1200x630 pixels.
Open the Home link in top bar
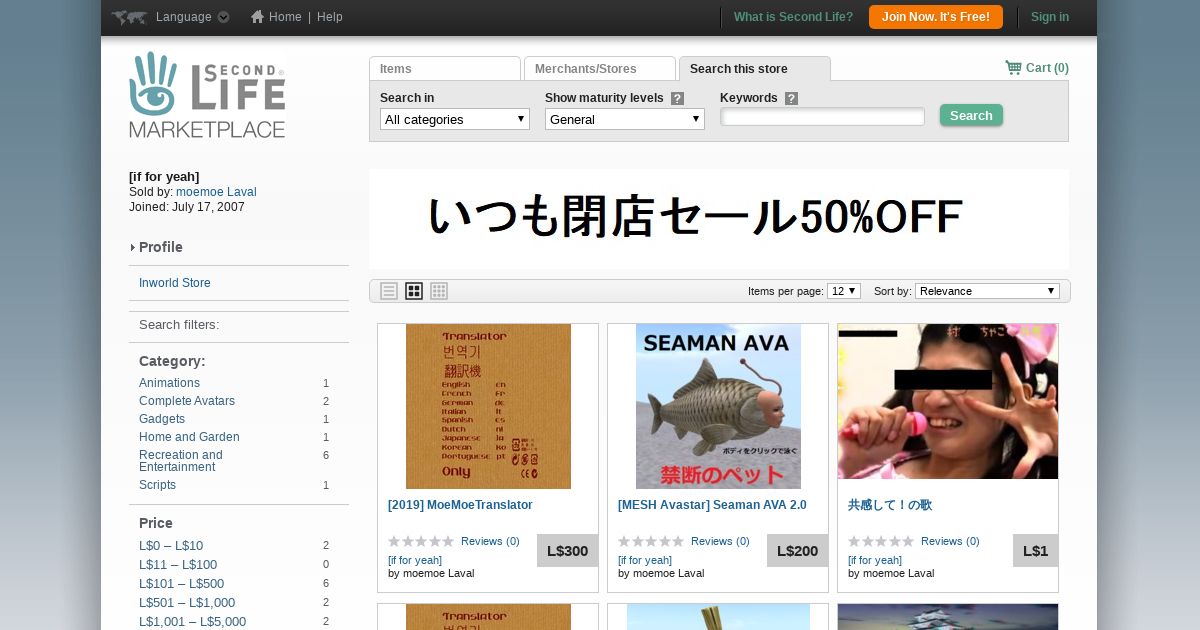click(x=285, y=17)
